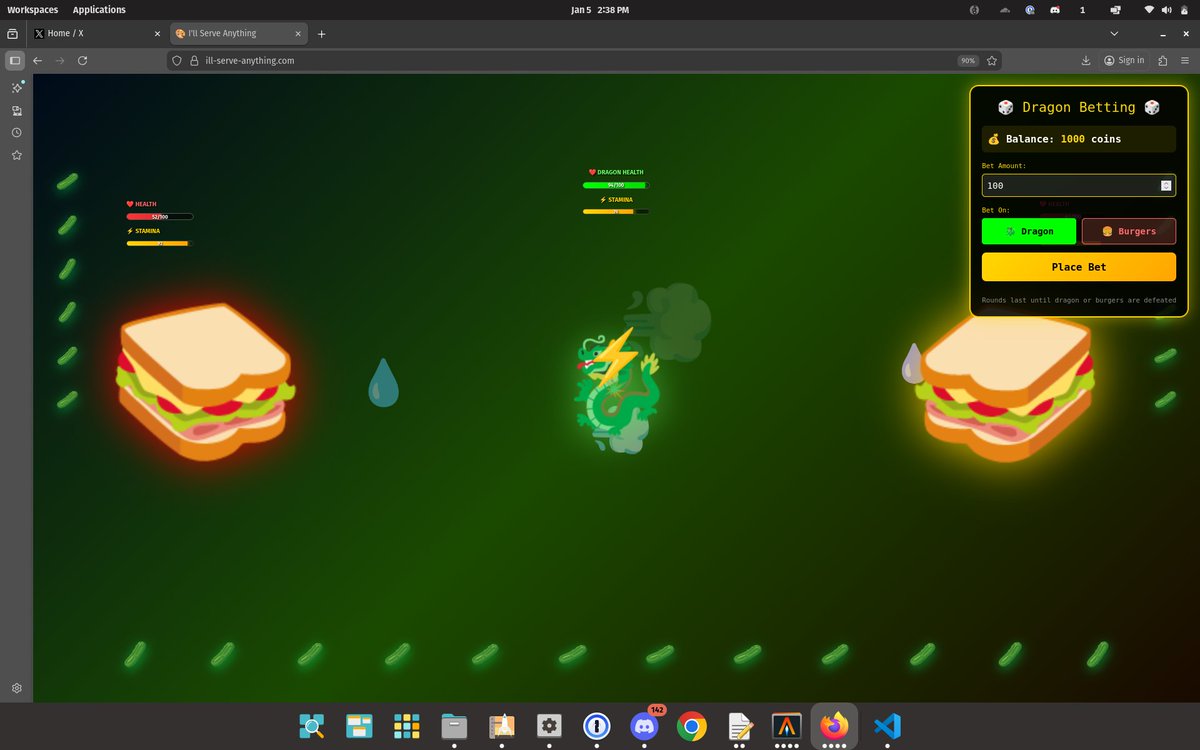Screen dimensions: 1200x750
Task: Open Bookmarks star icon in sidebar
Action: click(x=17, y=155)
